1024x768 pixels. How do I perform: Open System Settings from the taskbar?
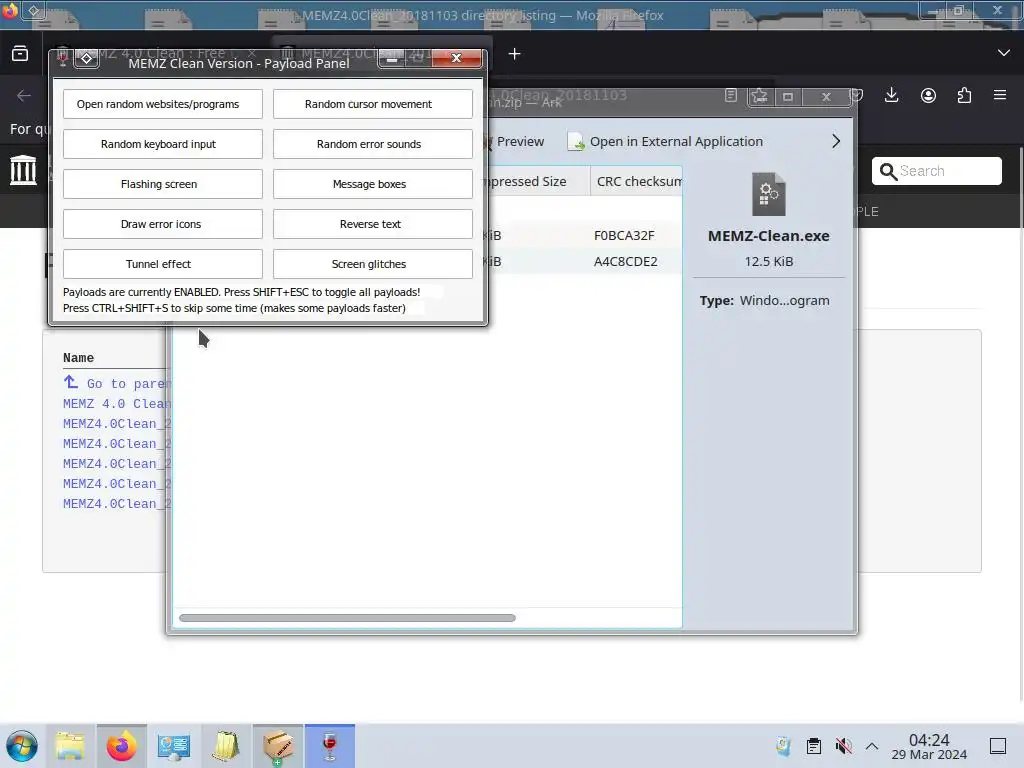coord(174,746)
